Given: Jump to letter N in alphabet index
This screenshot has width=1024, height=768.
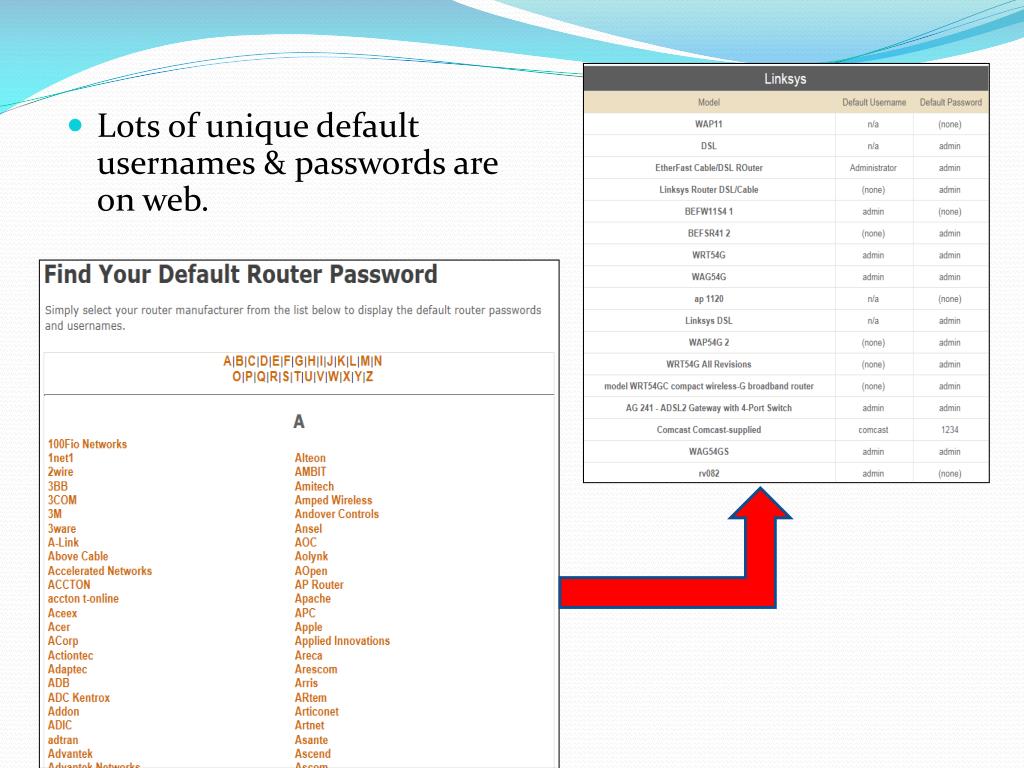Looking at the screenshot, I should click(x=377, y=361).
